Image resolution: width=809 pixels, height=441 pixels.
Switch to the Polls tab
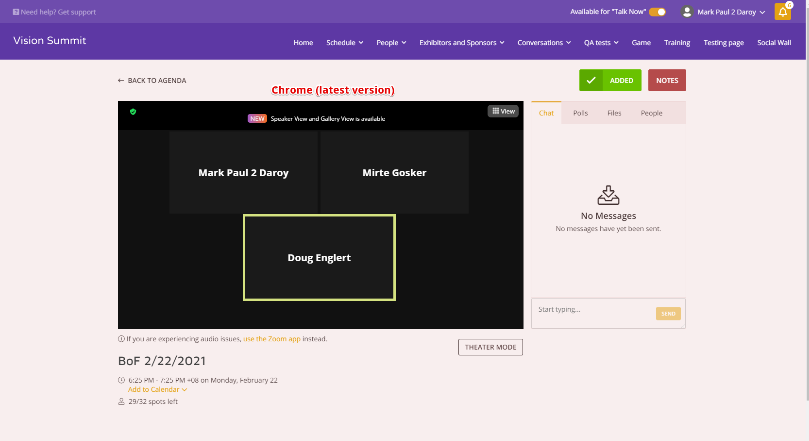point(580,113)
